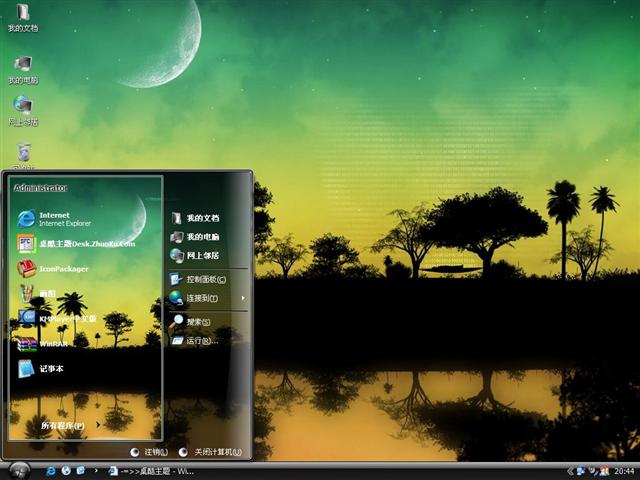Click the Start orb on taskbar

point(18,470)
